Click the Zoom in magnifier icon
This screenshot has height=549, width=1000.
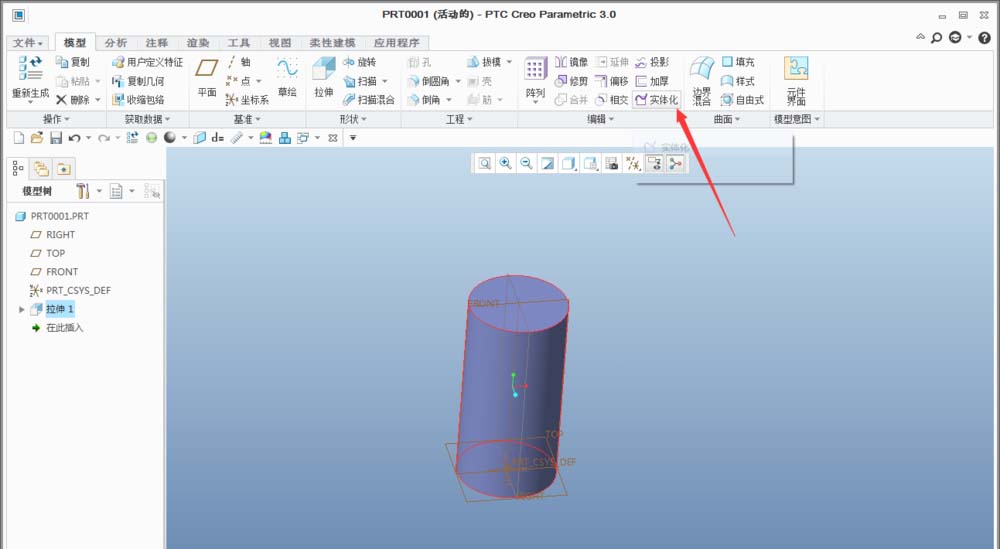click(x=505, y=164)
